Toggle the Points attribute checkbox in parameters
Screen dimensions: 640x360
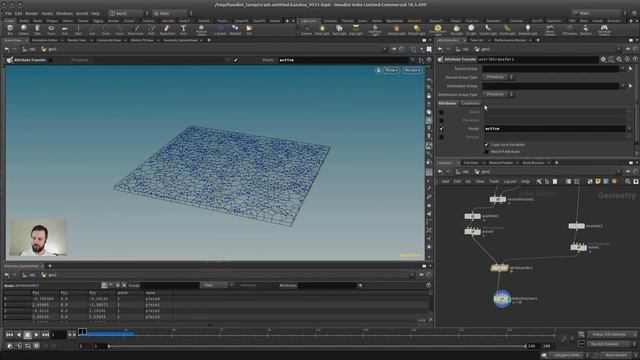coord(441,129)
